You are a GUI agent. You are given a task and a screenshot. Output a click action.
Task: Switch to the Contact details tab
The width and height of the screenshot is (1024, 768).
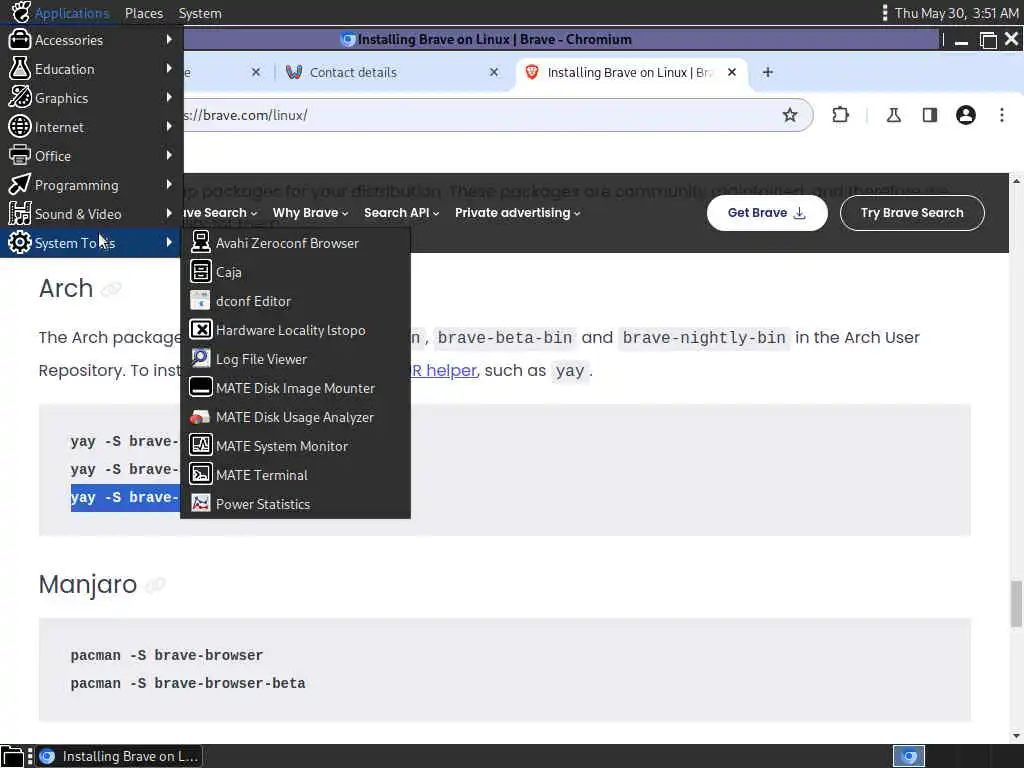coord(392,72)
